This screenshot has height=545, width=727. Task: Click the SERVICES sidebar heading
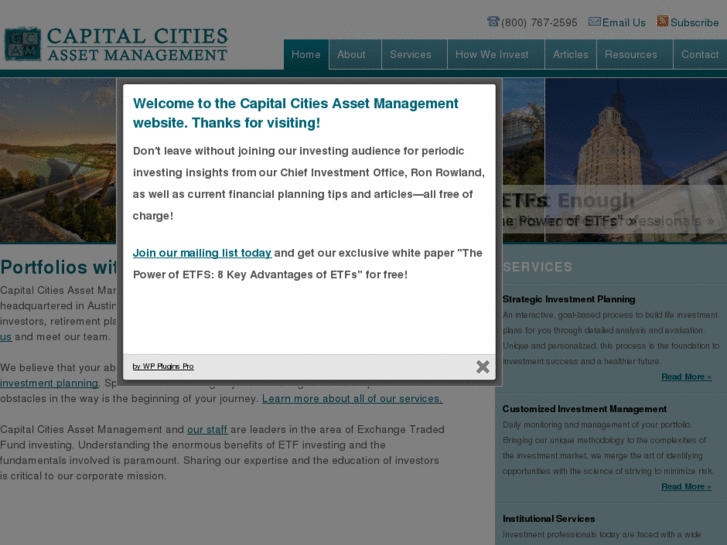[x=537, y=267]
